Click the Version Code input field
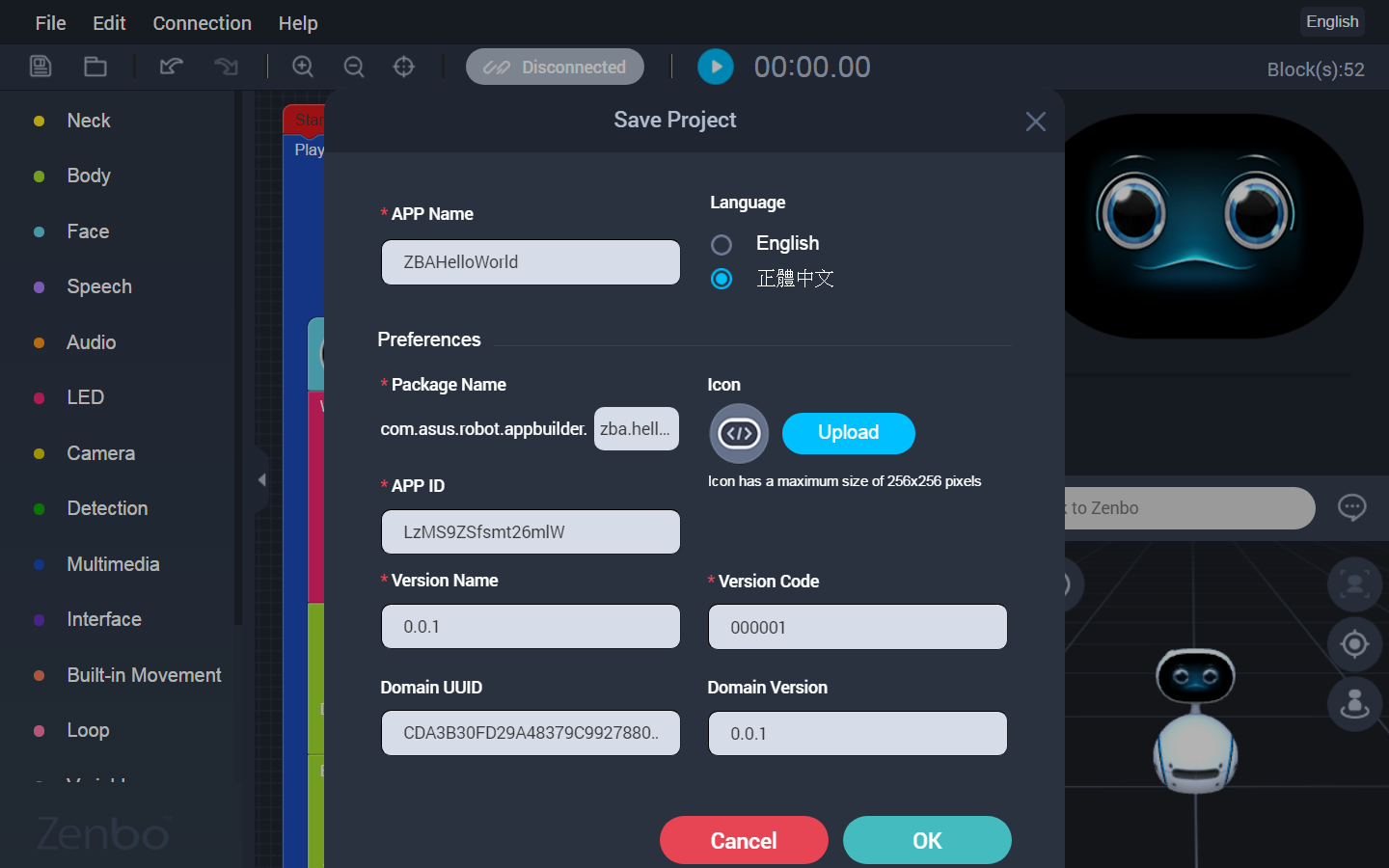The height and width of the screenshot is (868, 1389). click(x=858, y=627)
